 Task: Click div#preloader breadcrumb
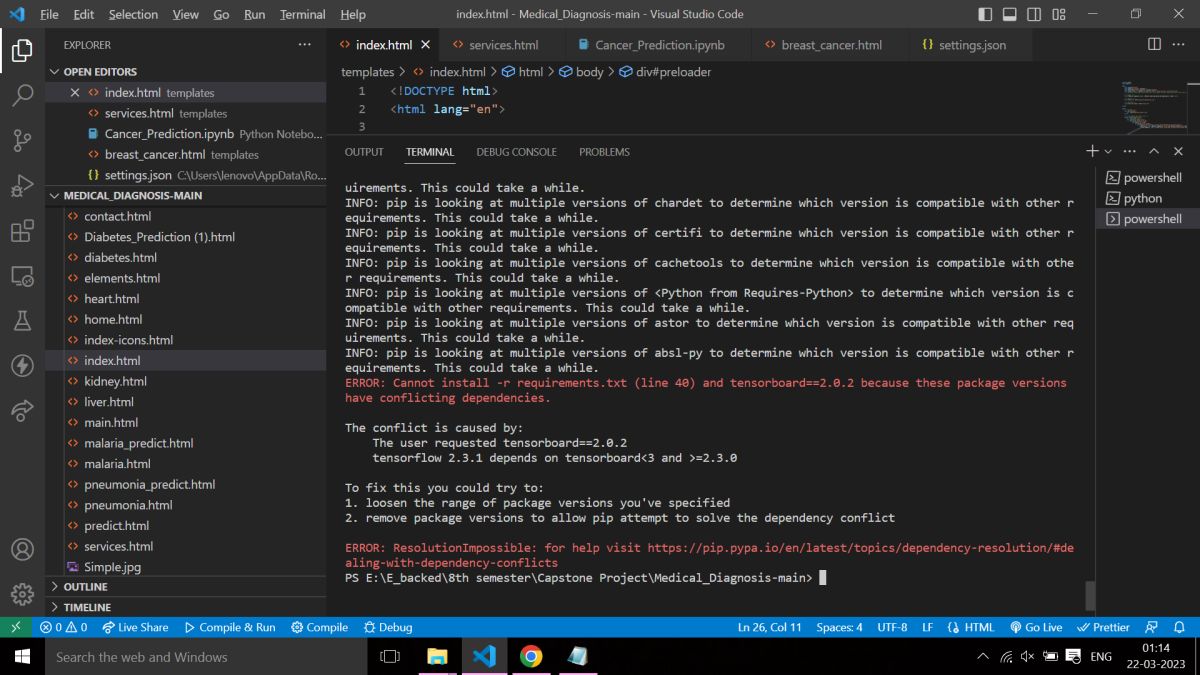[x=665, y=72]
